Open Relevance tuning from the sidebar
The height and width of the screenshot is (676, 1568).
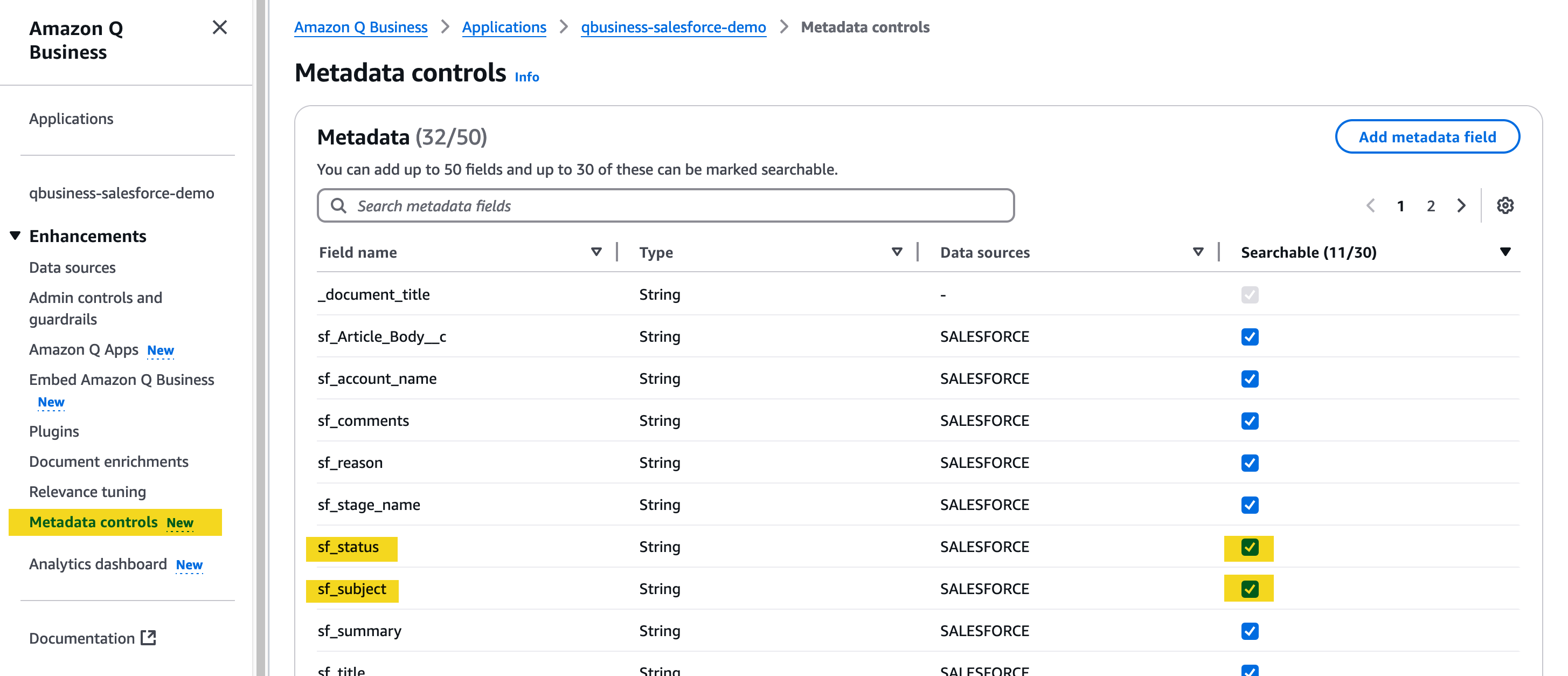click(x=87, y=492)
